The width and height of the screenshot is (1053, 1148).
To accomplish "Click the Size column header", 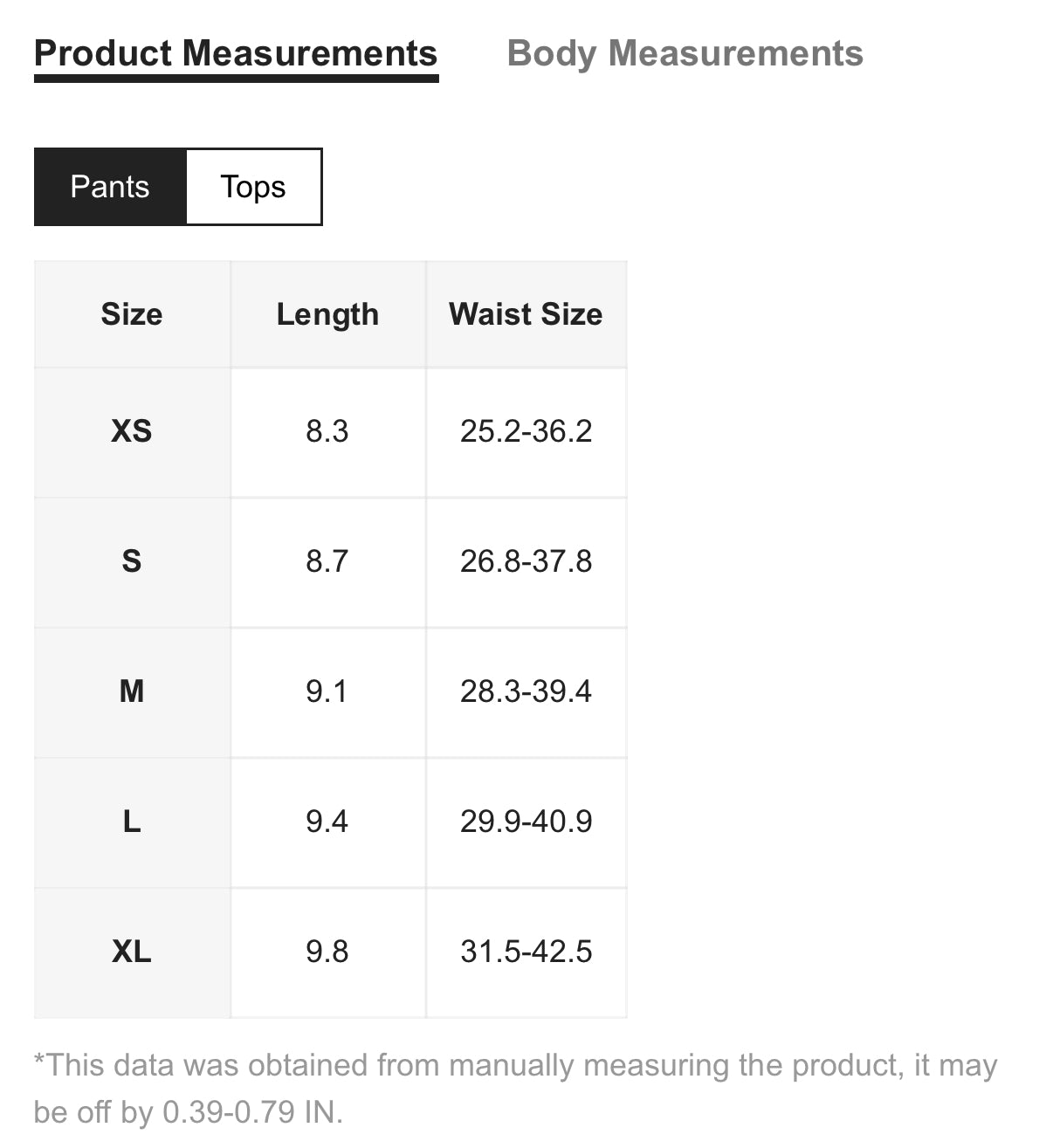I will click(132, 314).
